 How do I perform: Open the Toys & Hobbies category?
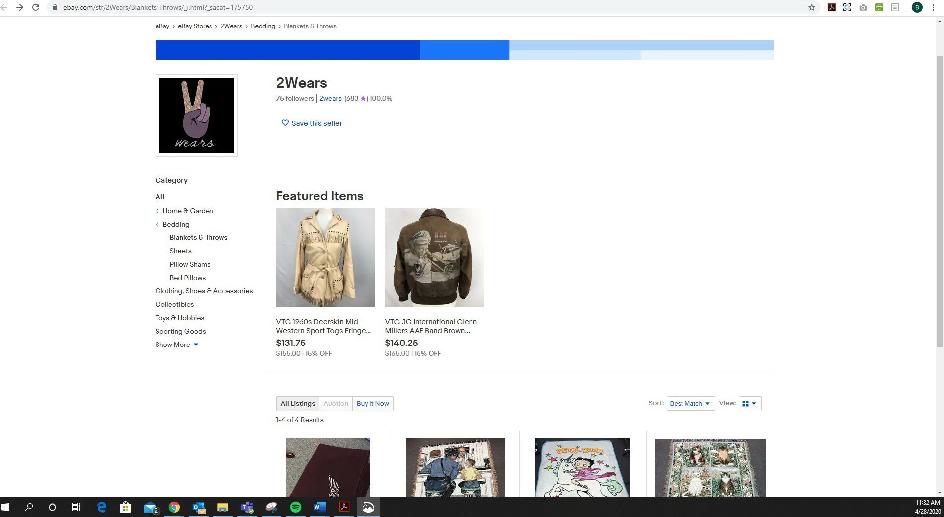[180, 318]
